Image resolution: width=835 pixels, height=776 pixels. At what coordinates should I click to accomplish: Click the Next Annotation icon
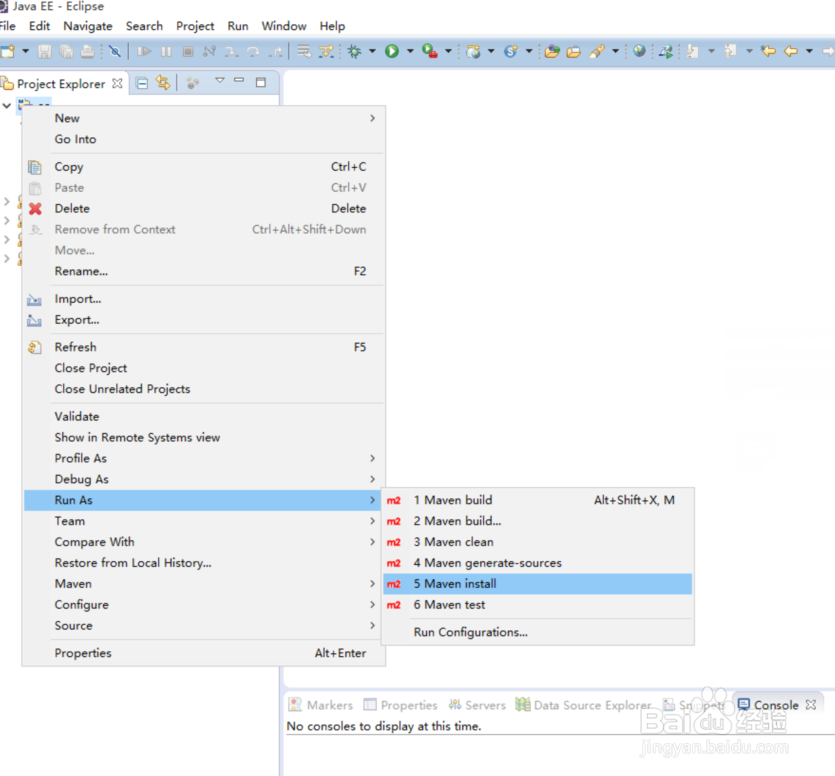click(693, 52)
